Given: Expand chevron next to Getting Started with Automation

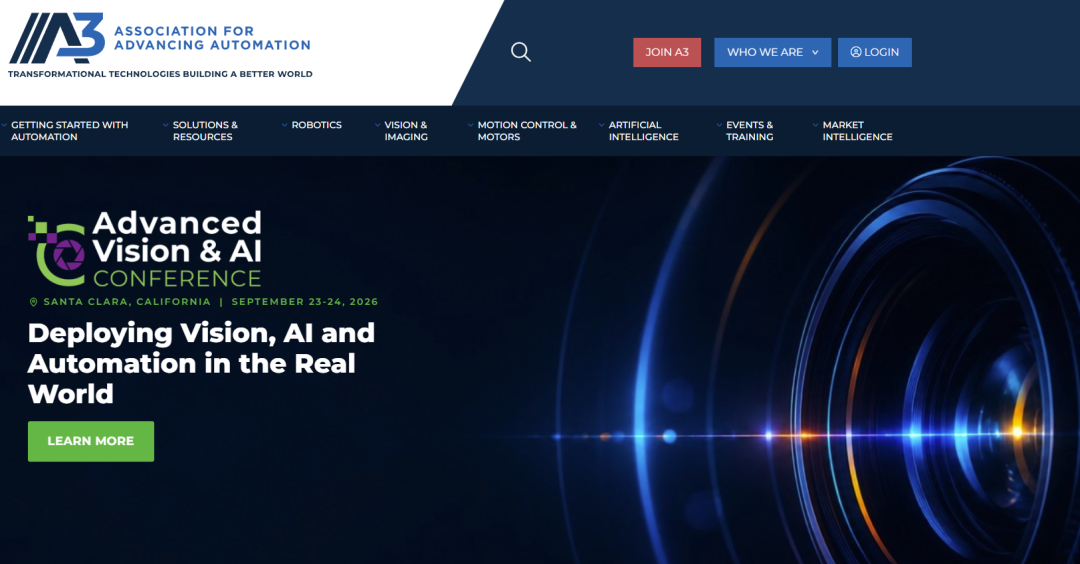Looking at the screenshot, I should click(4, 125).
